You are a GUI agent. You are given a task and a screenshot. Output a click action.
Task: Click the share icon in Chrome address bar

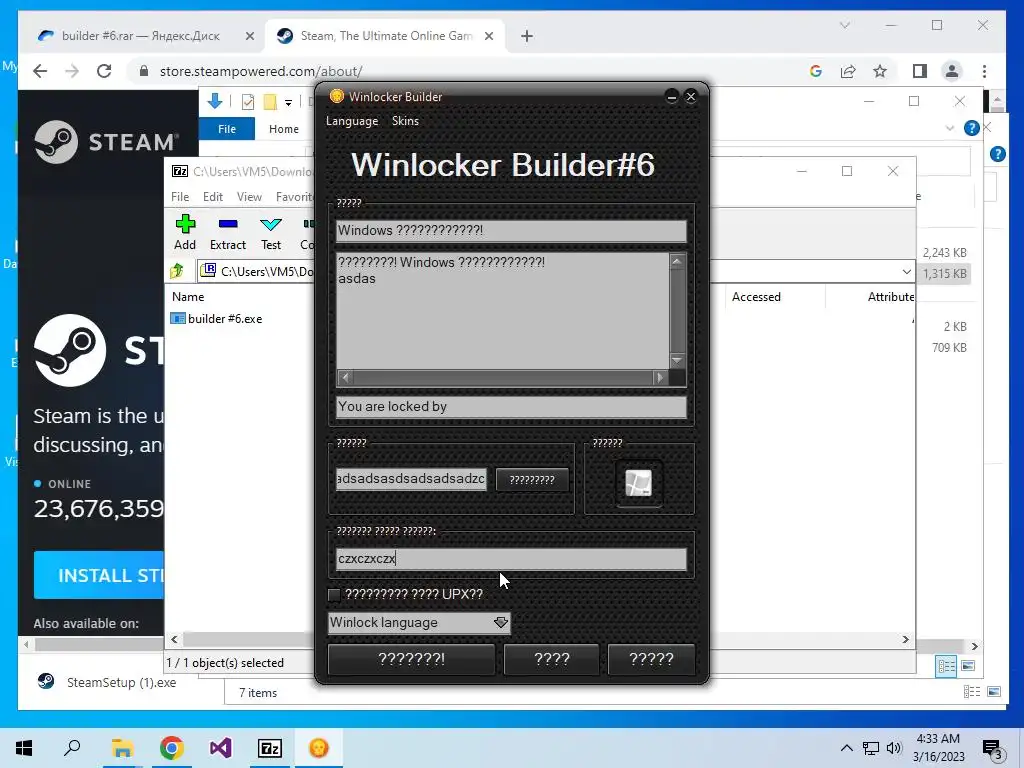(x=848, y=71)
